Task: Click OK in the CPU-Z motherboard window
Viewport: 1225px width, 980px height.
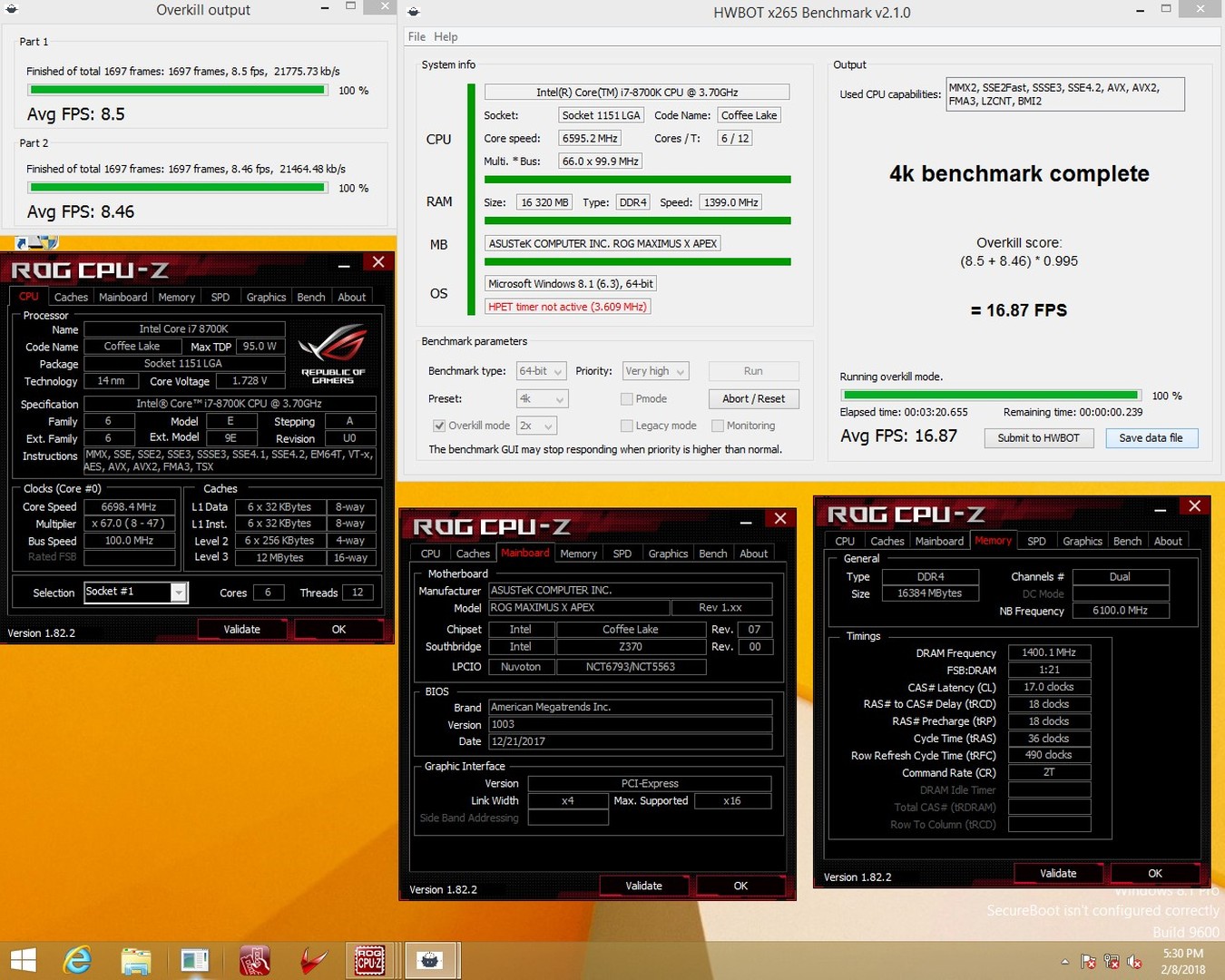Action: coord(740,886)
